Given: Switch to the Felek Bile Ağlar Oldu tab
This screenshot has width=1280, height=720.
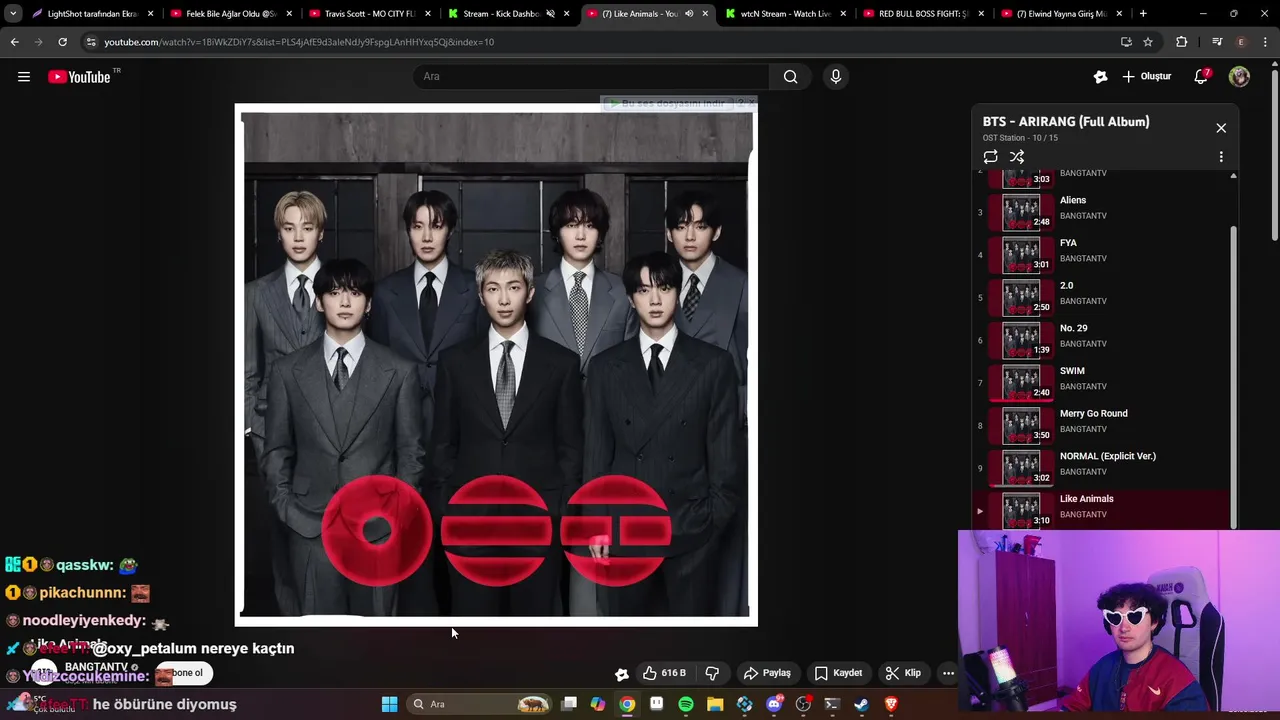Looking at the screenshot, I should 228,14.
